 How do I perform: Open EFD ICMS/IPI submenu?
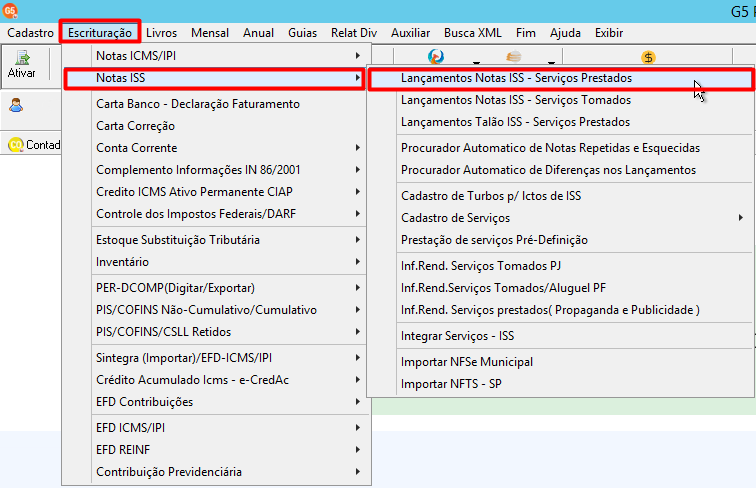(216, 428)
